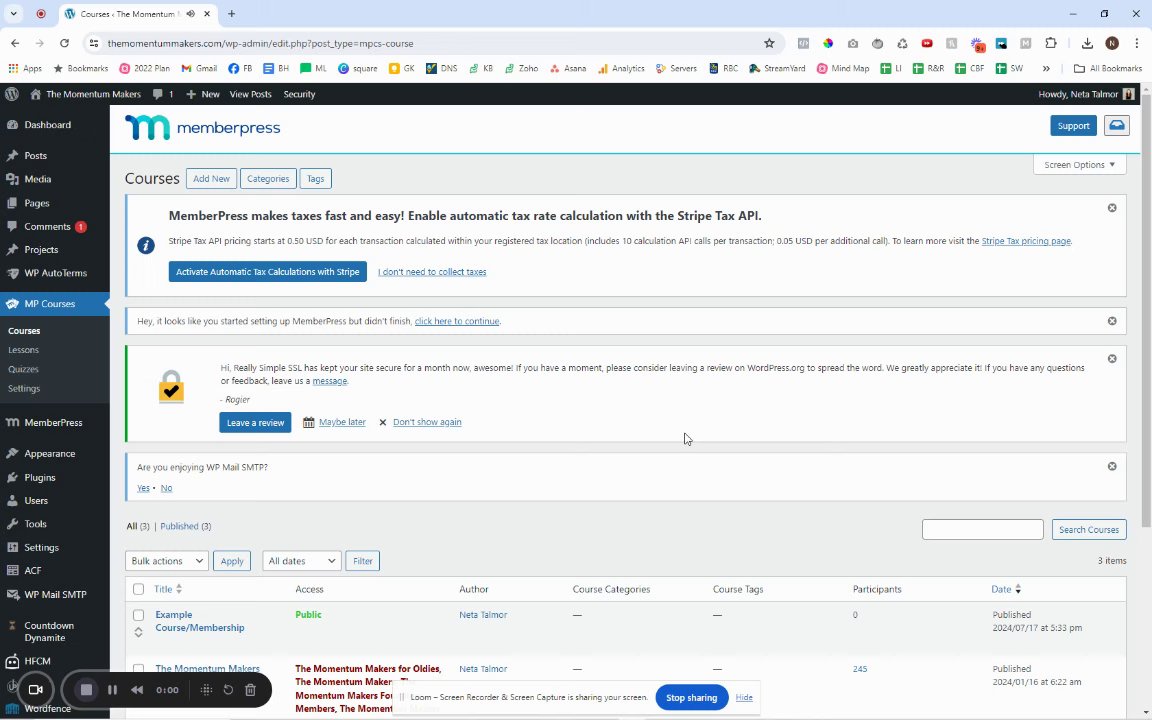Open Quizzes submenu item
The height and width of the screenshot is (720, 1152).
coord(24,369)
